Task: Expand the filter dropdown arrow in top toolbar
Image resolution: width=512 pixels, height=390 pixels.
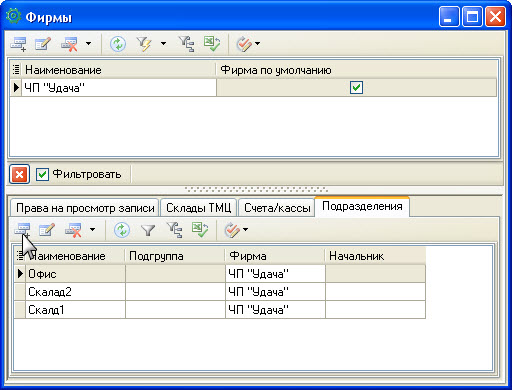Action: pyautogui.click(x=163, y=43)
